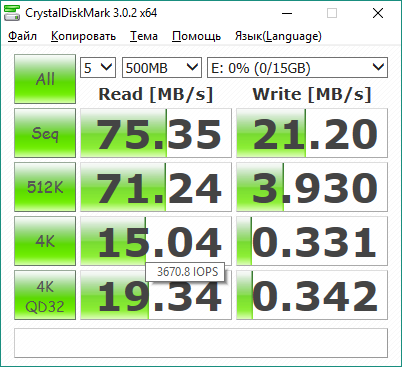Expand the drive dropdown showing E: 0% (0/15GB)
Image resolution: width=402 pixels, height=367 pixels.
pyautogui.click(x=297, y=68)
